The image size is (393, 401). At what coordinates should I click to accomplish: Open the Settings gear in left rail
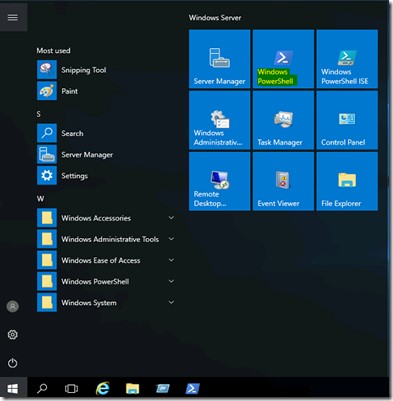[13, 334]
